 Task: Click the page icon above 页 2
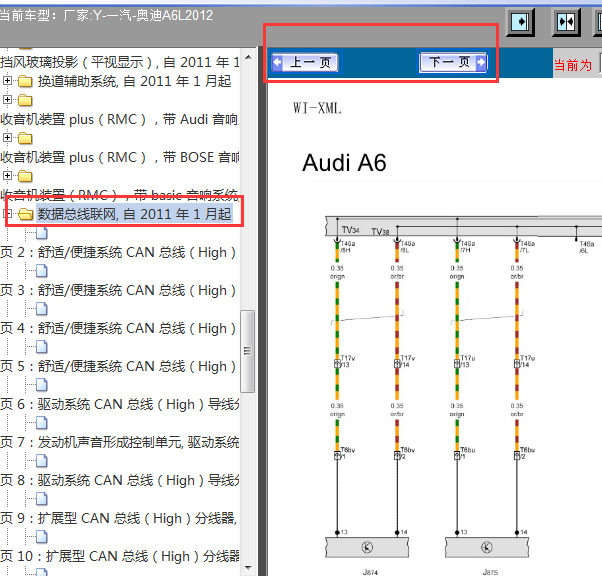41,233
